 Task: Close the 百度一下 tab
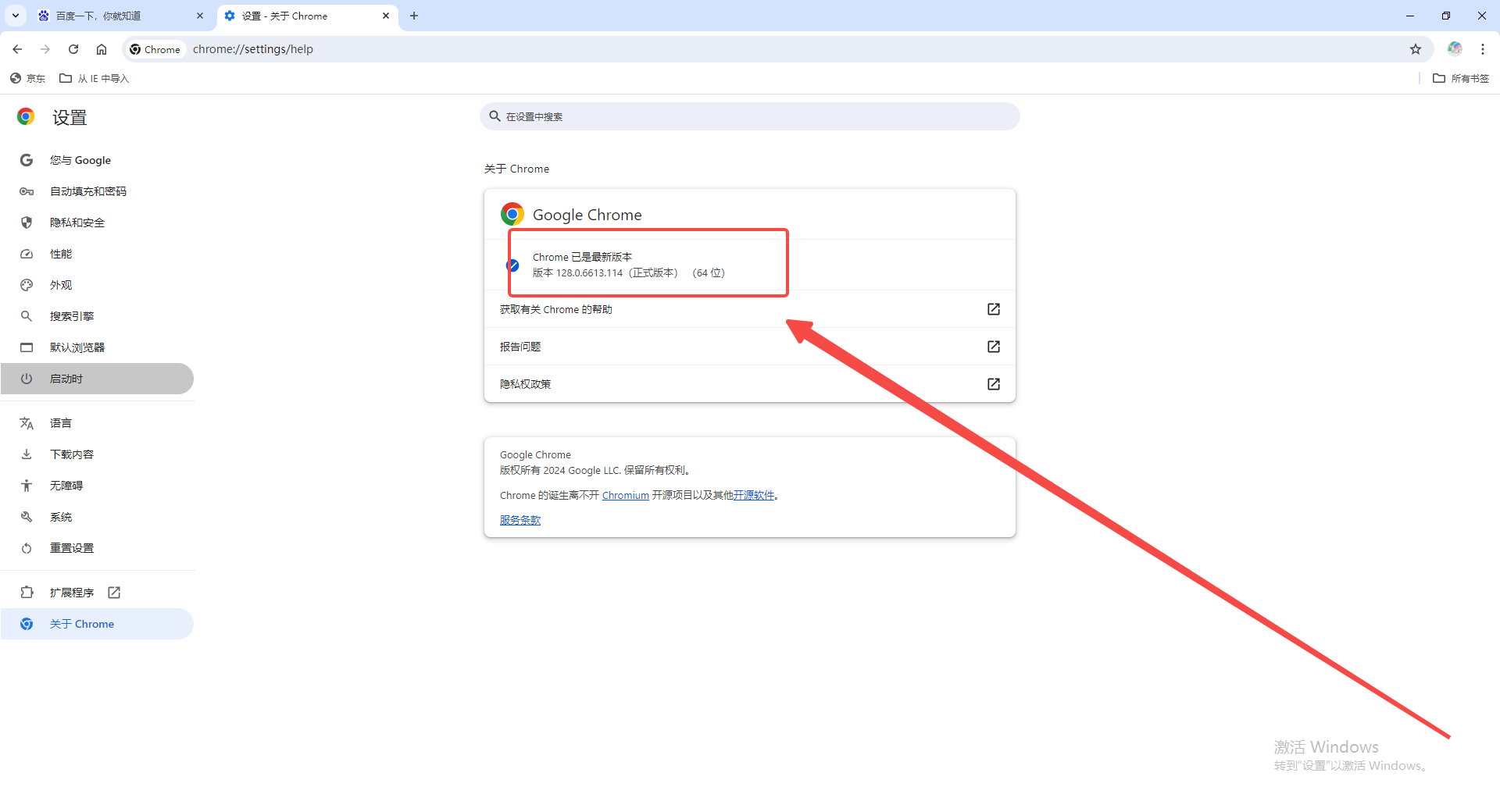click(x=200, y=16)
